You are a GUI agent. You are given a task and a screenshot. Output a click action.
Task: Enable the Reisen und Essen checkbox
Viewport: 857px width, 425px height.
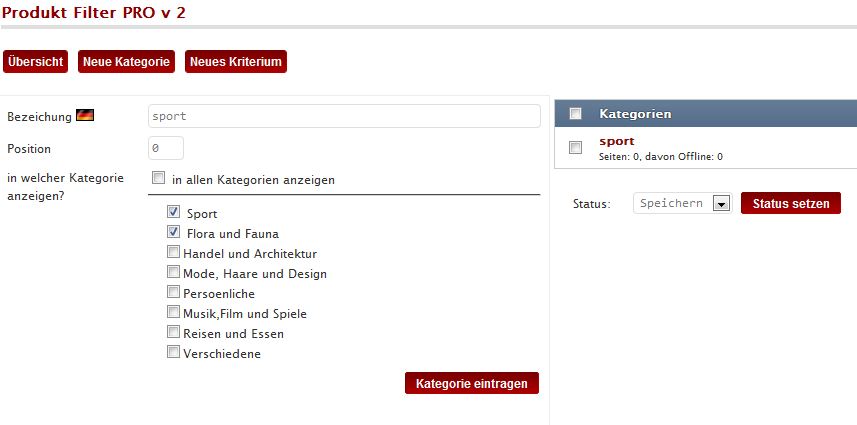click(x=174, y=333)
